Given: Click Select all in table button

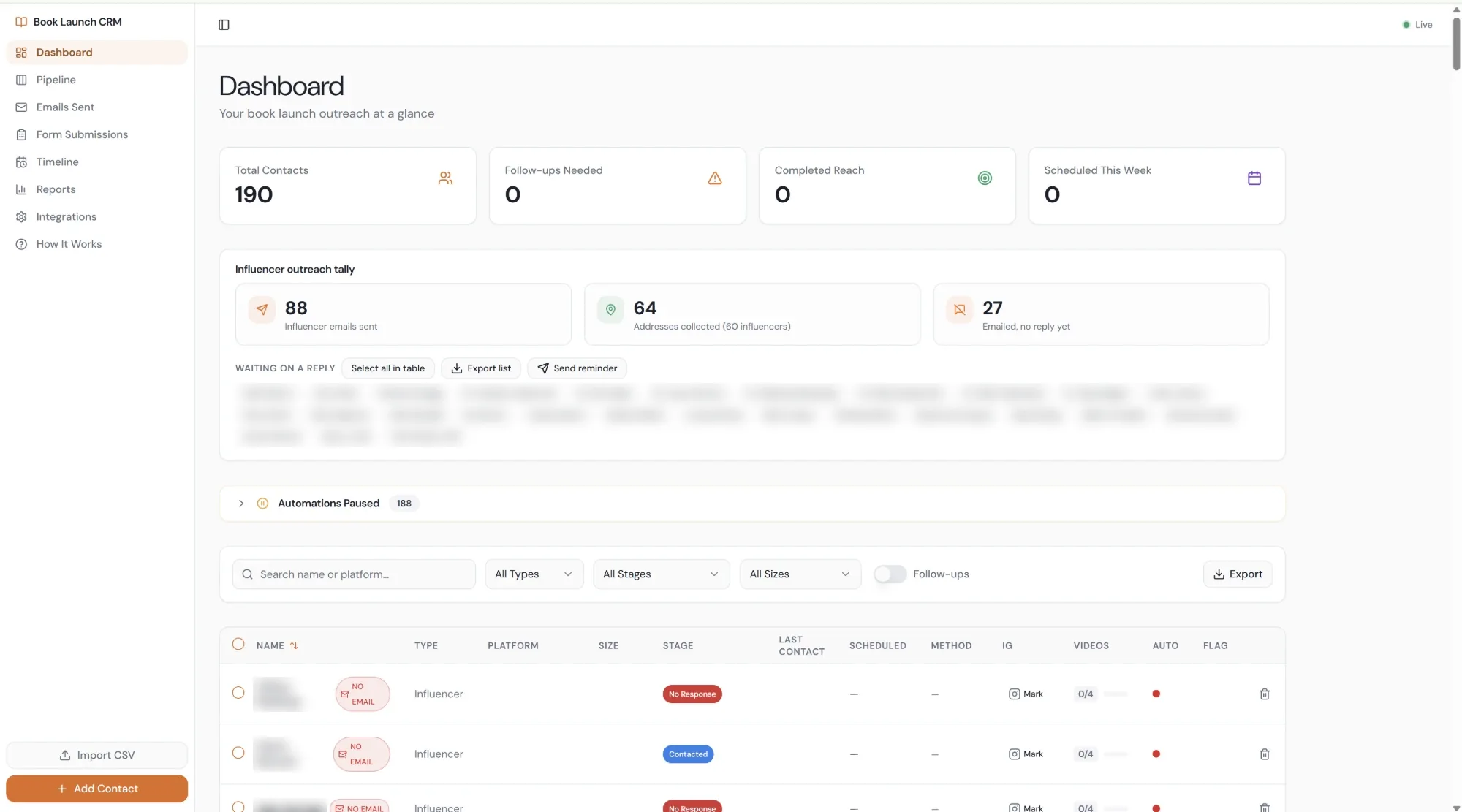Looking at the screenshot, I should [x=388, y=368].
